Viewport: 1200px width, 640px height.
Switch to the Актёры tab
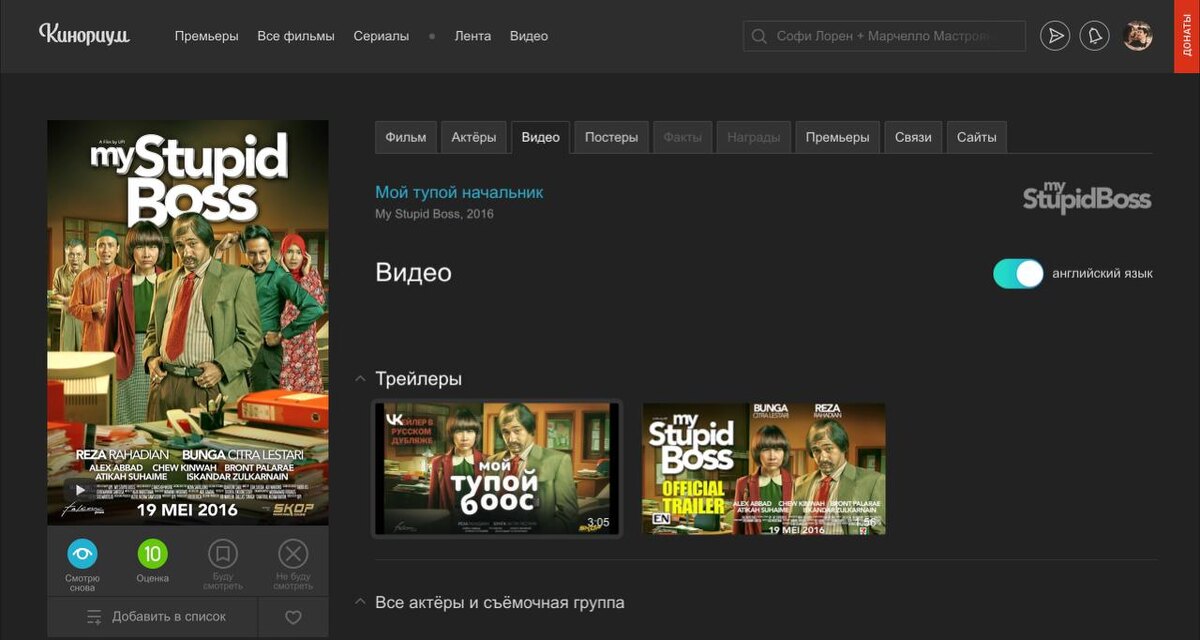(473, 137)
